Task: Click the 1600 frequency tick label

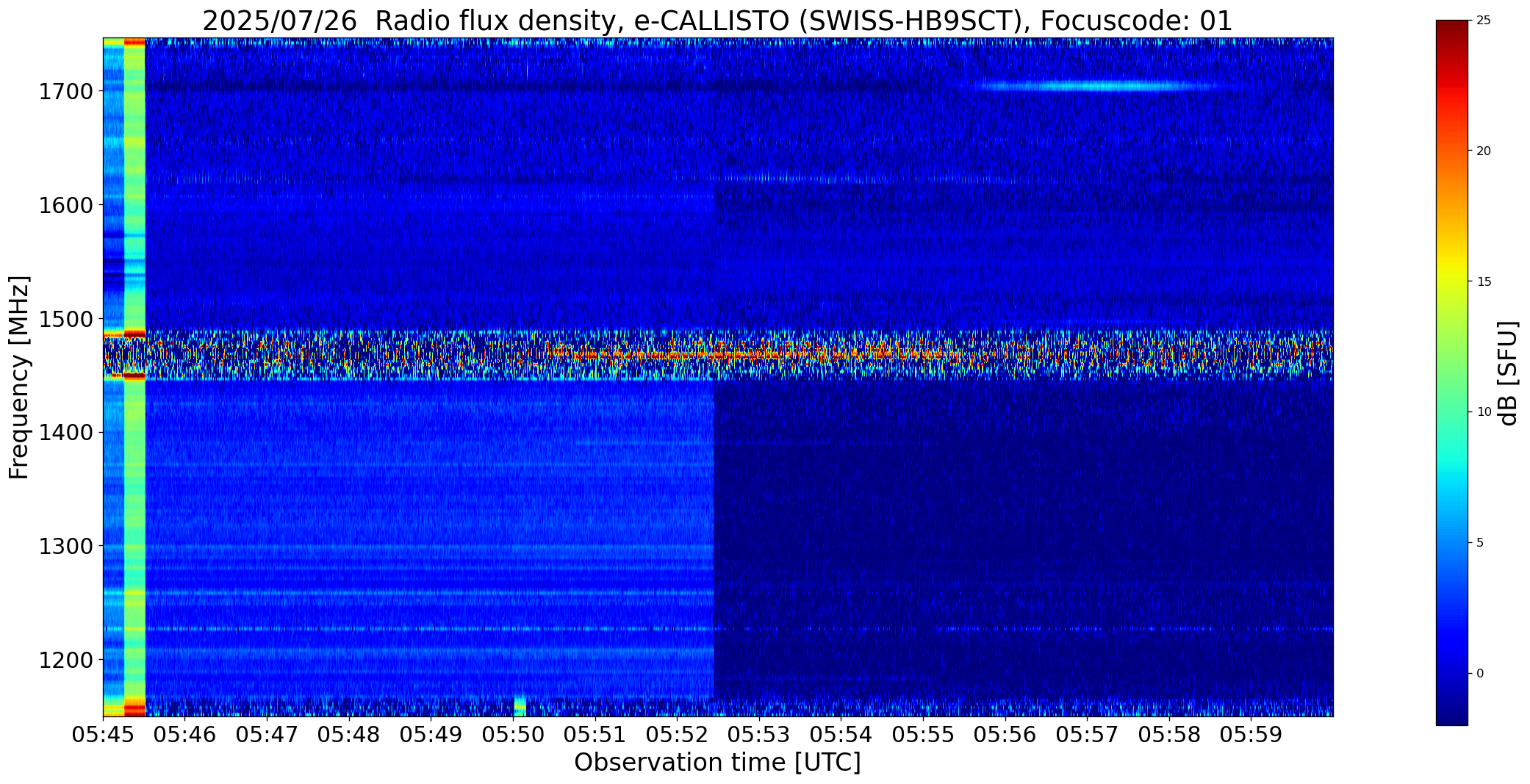Action: 65,205
